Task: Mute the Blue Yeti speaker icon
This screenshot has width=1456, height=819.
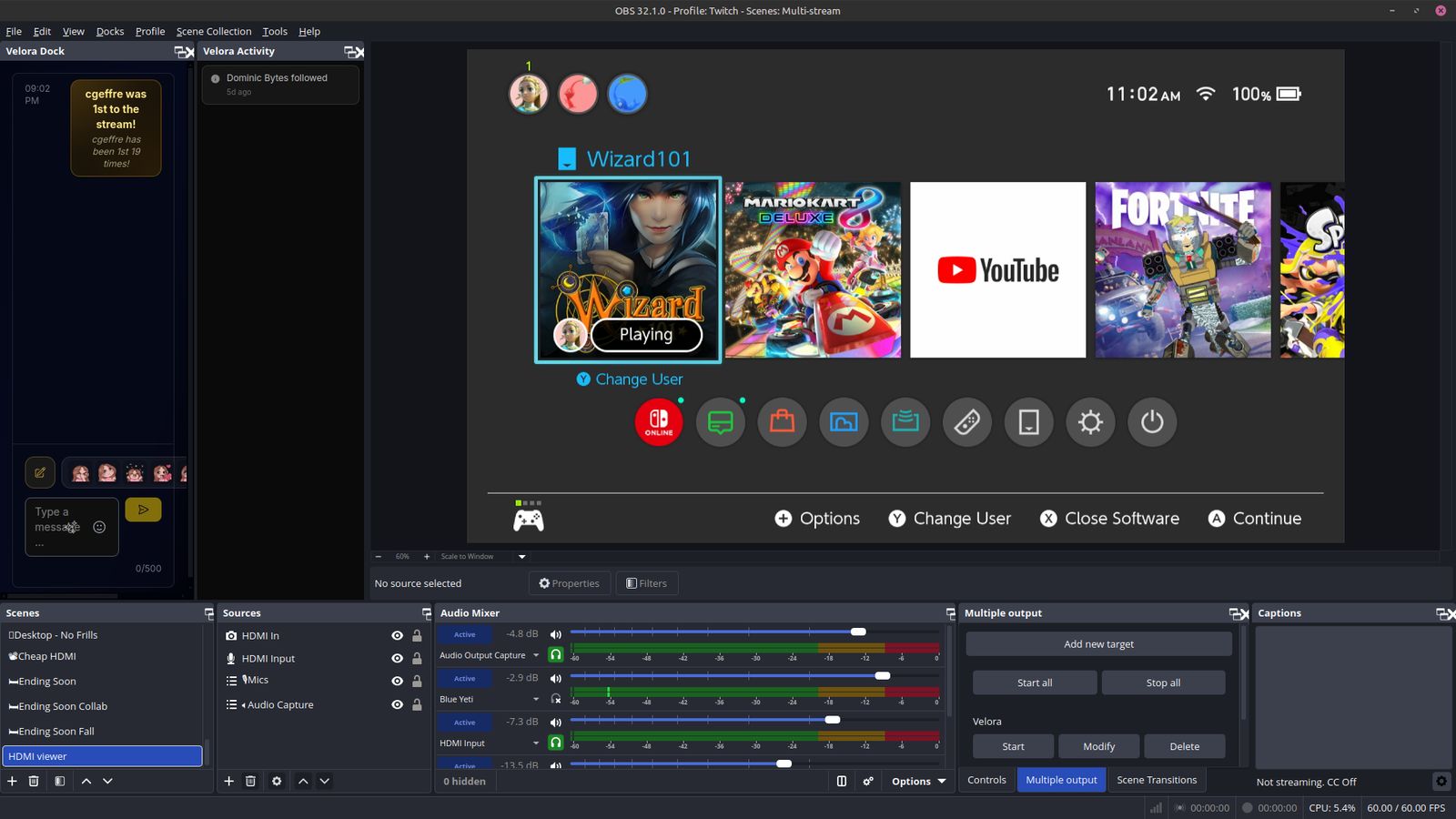Action: click(x=555, y=678)
